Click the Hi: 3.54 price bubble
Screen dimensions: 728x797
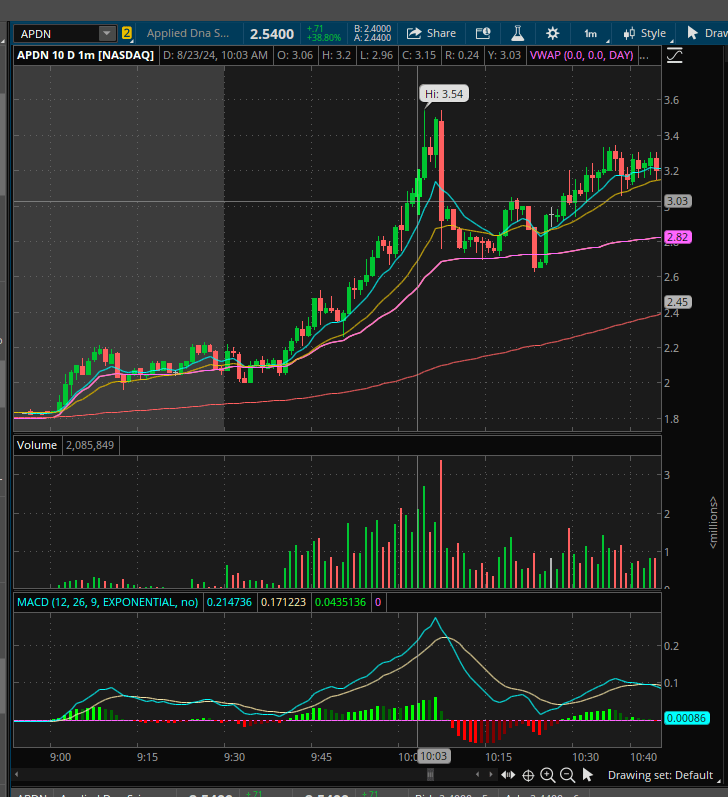coord(444,94)
